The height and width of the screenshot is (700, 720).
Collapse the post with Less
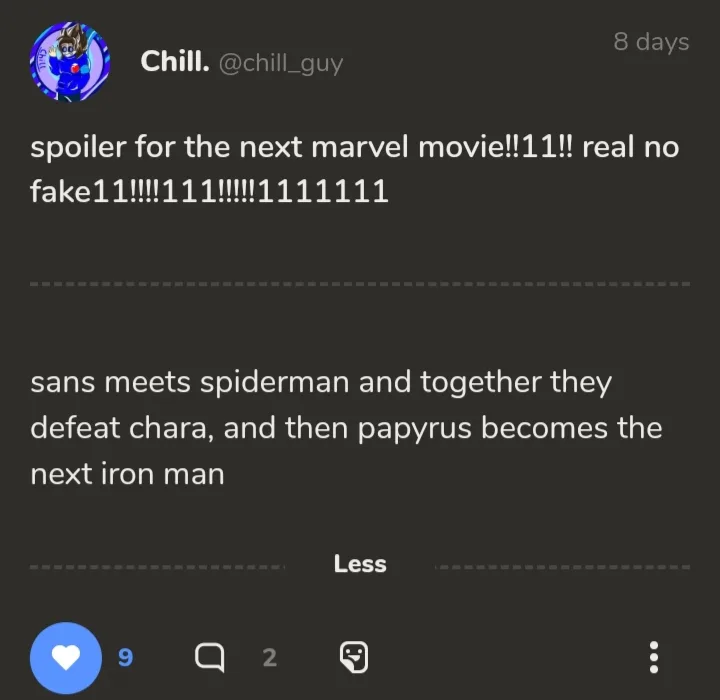tap(360, 564)
